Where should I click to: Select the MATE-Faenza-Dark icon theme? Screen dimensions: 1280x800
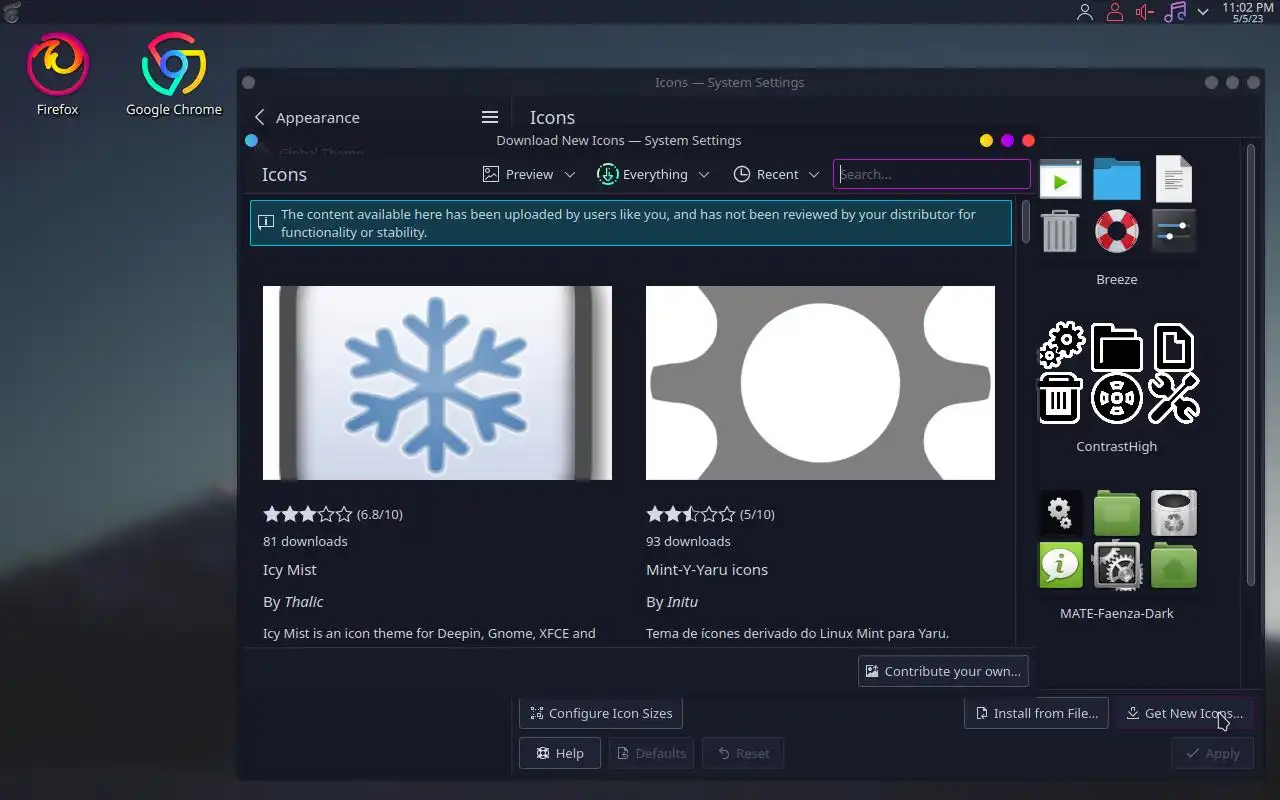coord(1117,554)
